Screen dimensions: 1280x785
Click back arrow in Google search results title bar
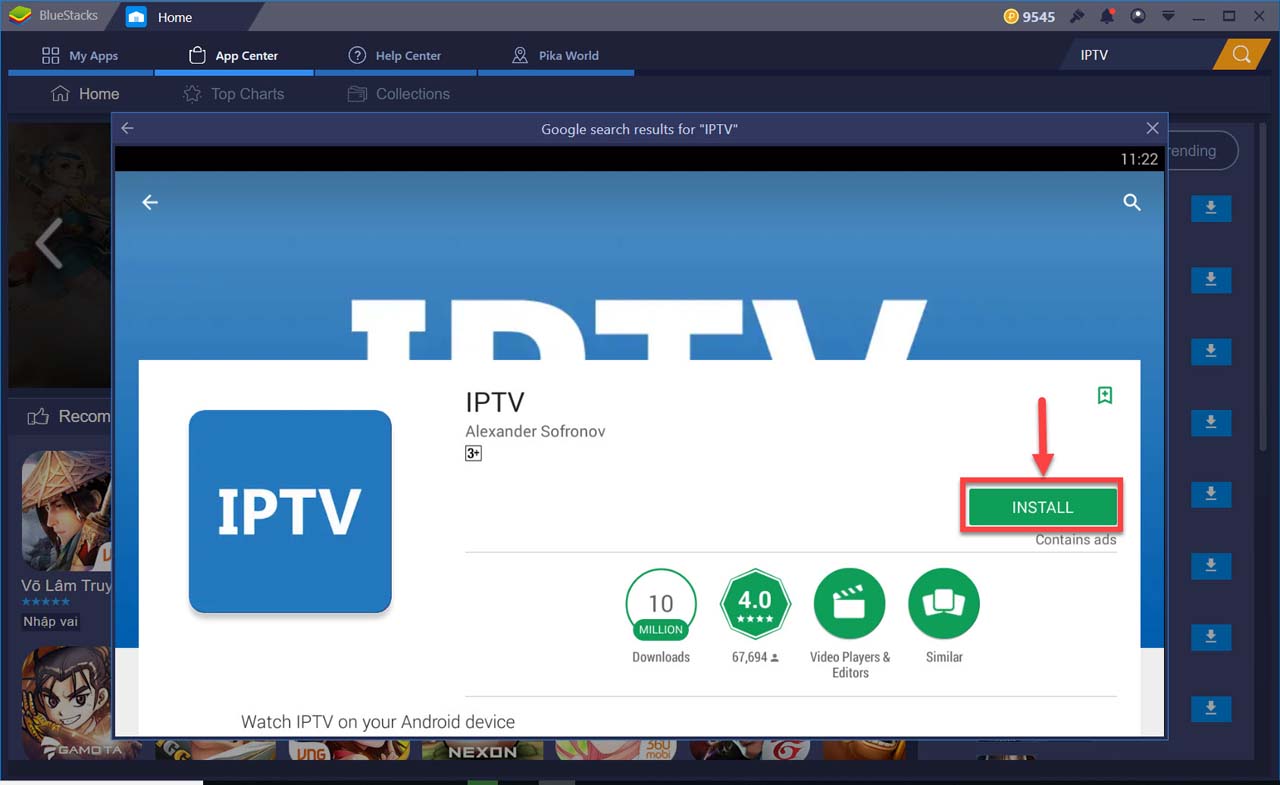(127, 128)
